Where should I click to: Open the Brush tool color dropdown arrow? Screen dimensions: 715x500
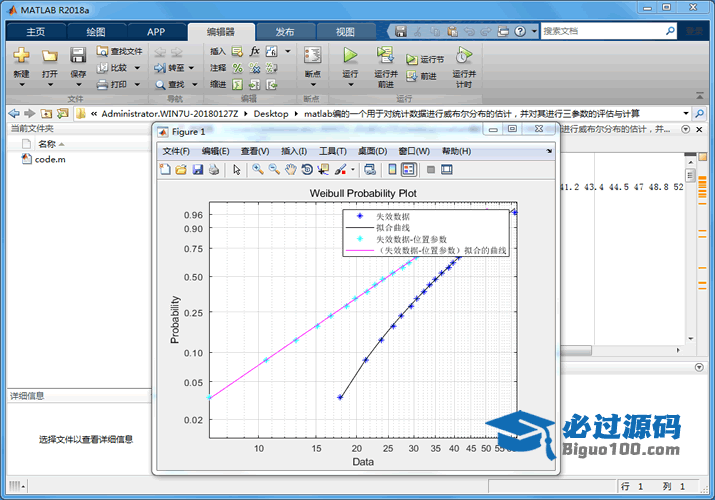tap(352, 170)
